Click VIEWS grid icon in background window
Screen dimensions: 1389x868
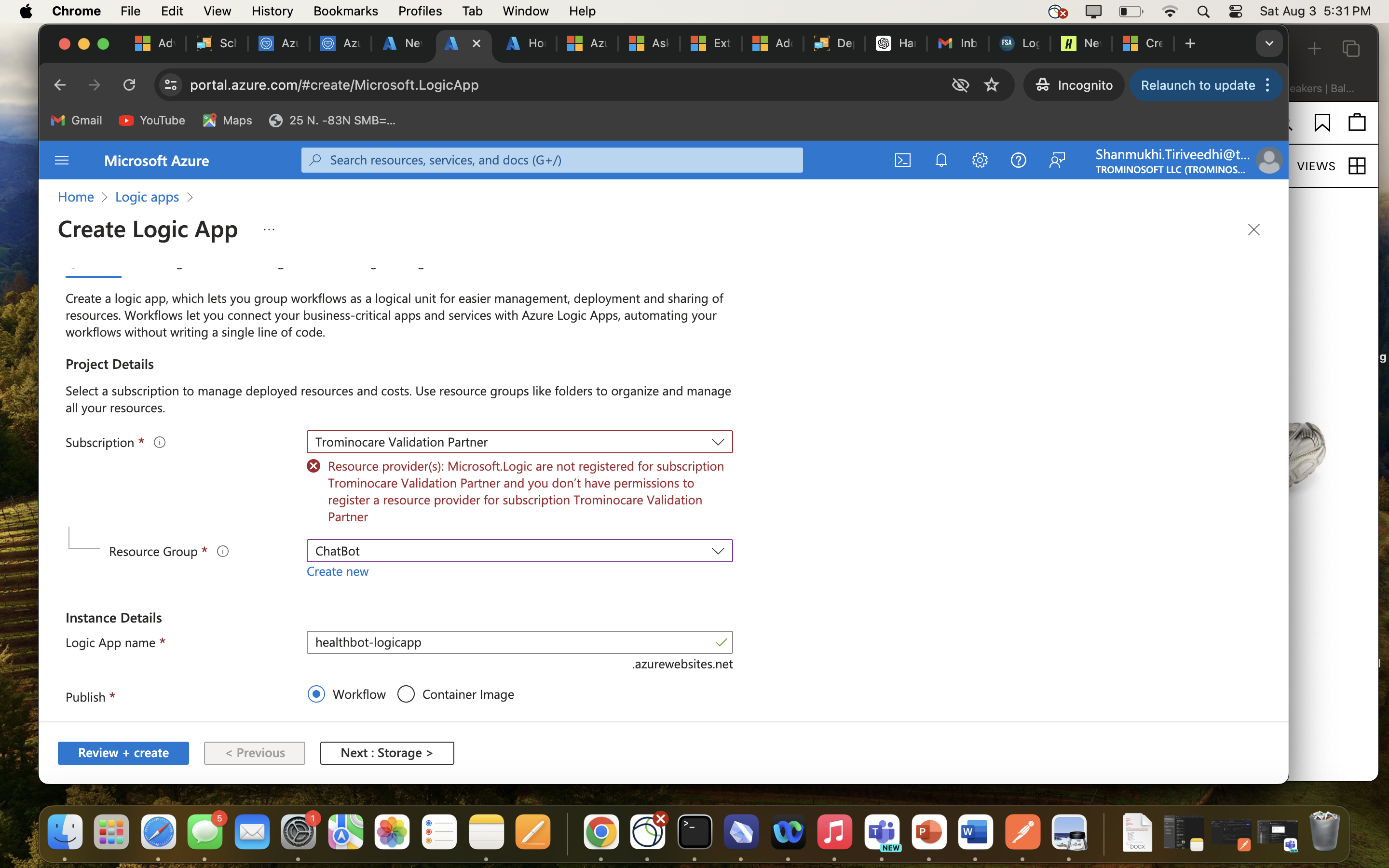[1357, 166]
